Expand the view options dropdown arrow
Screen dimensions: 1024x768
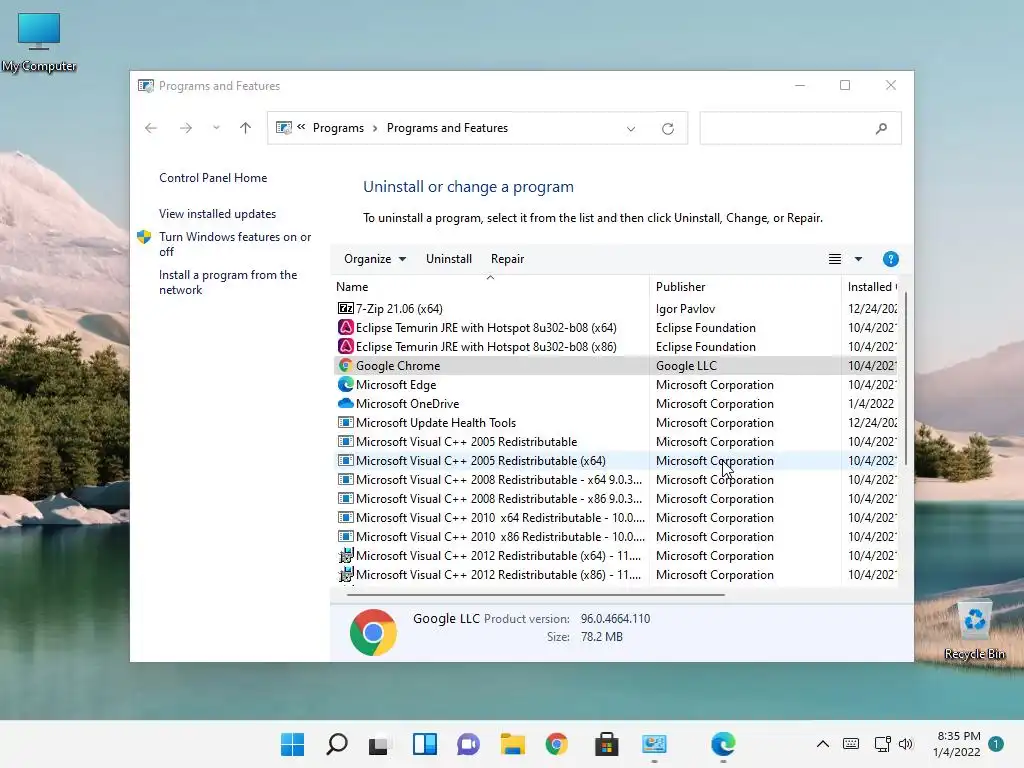tap(858, 259)
